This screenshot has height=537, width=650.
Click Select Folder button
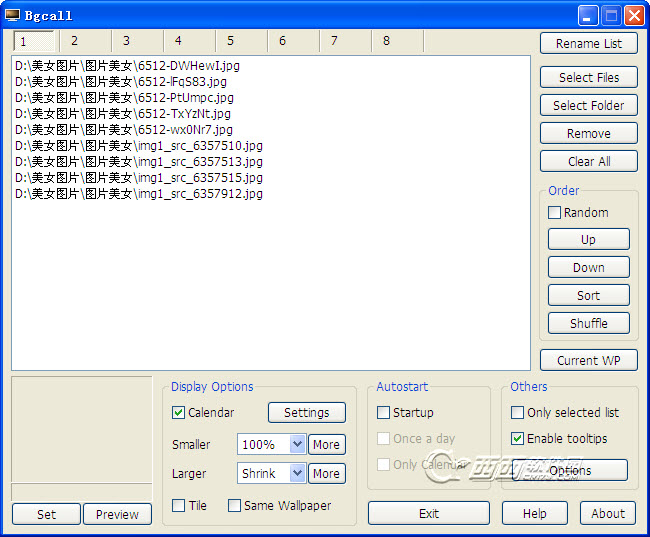coord(589,105)
